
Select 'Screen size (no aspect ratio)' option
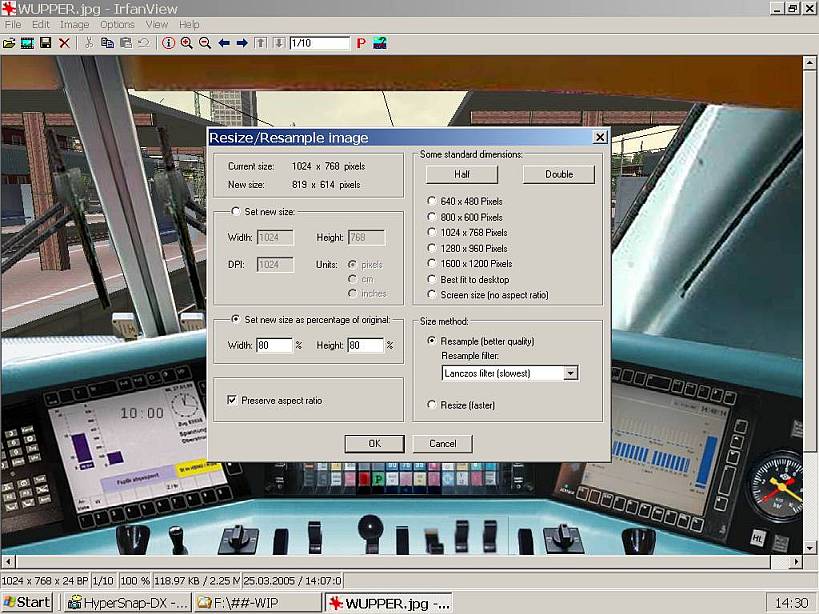click(431, 295)
